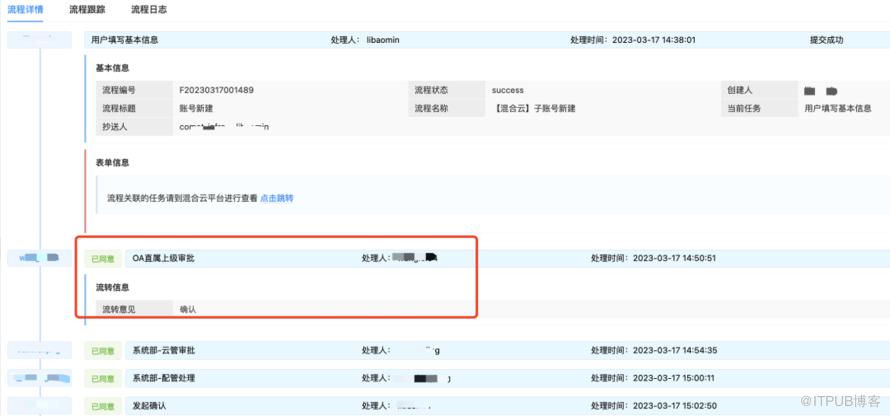Open the 发起确认 step row
The height and width of the screenshot is (416, 890).
click(x=149, y=406)
